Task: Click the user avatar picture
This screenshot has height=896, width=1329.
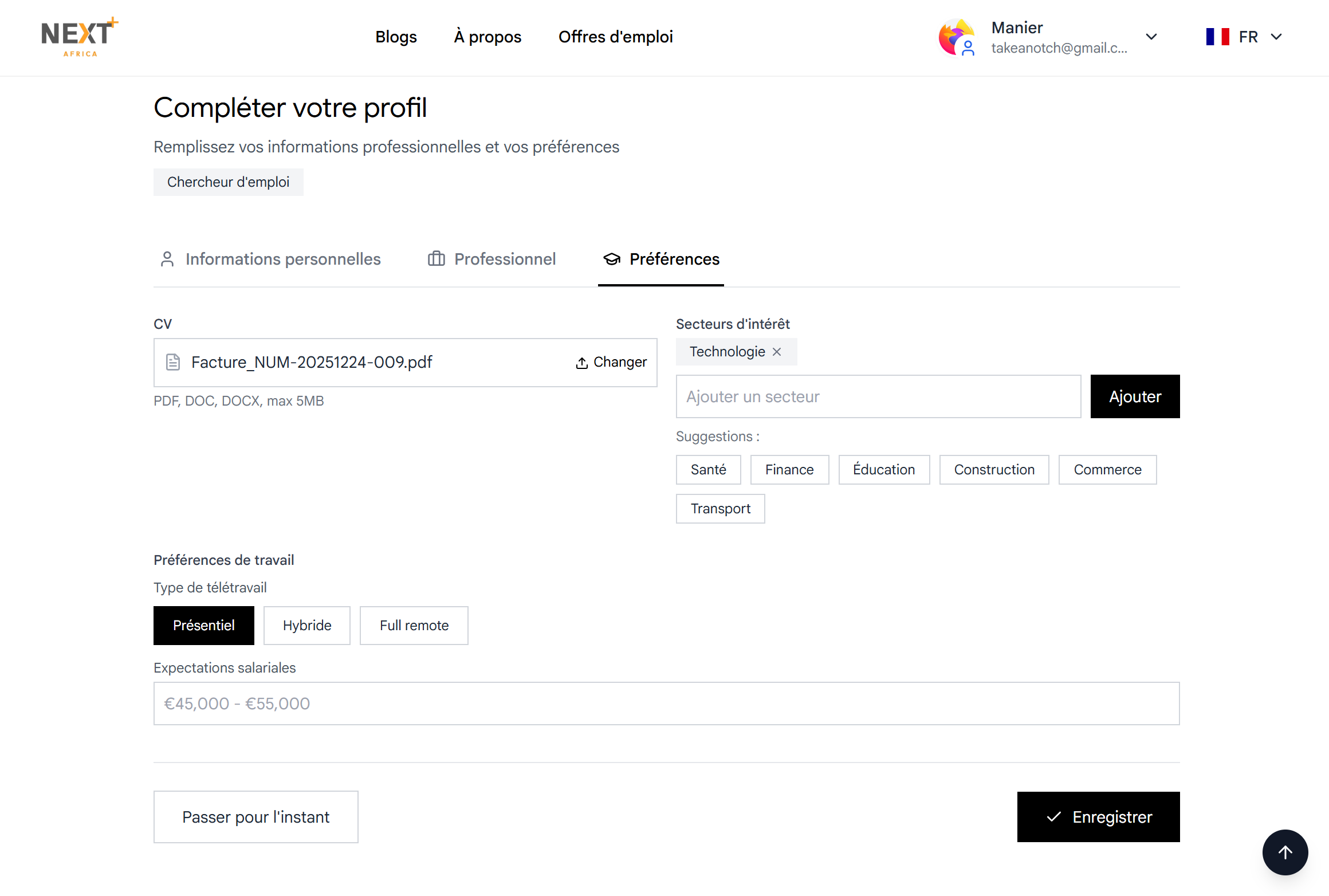Action: [x=956, y=37]
